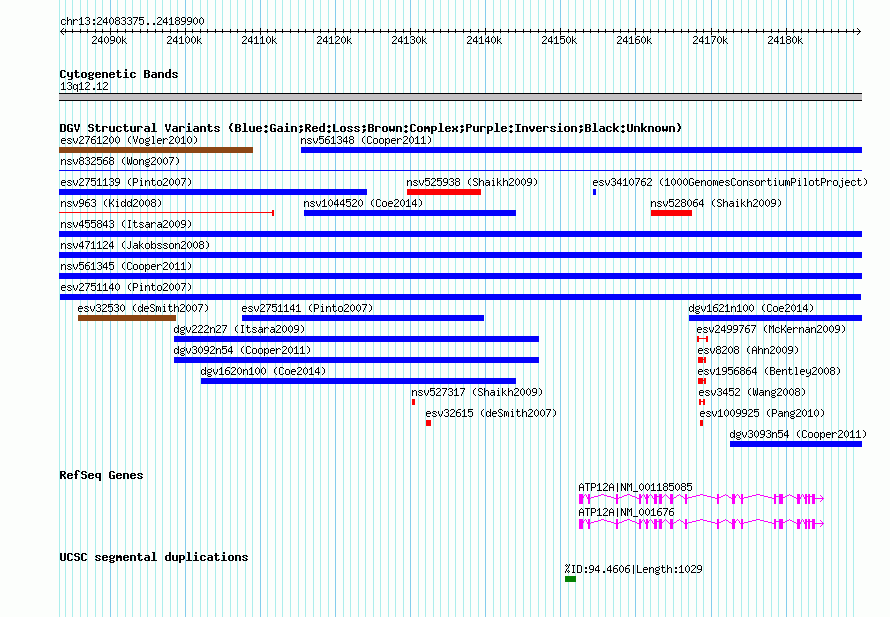Click the 24170k ruler tick label
Screen dimensions: 890x617
pos(710,40)
